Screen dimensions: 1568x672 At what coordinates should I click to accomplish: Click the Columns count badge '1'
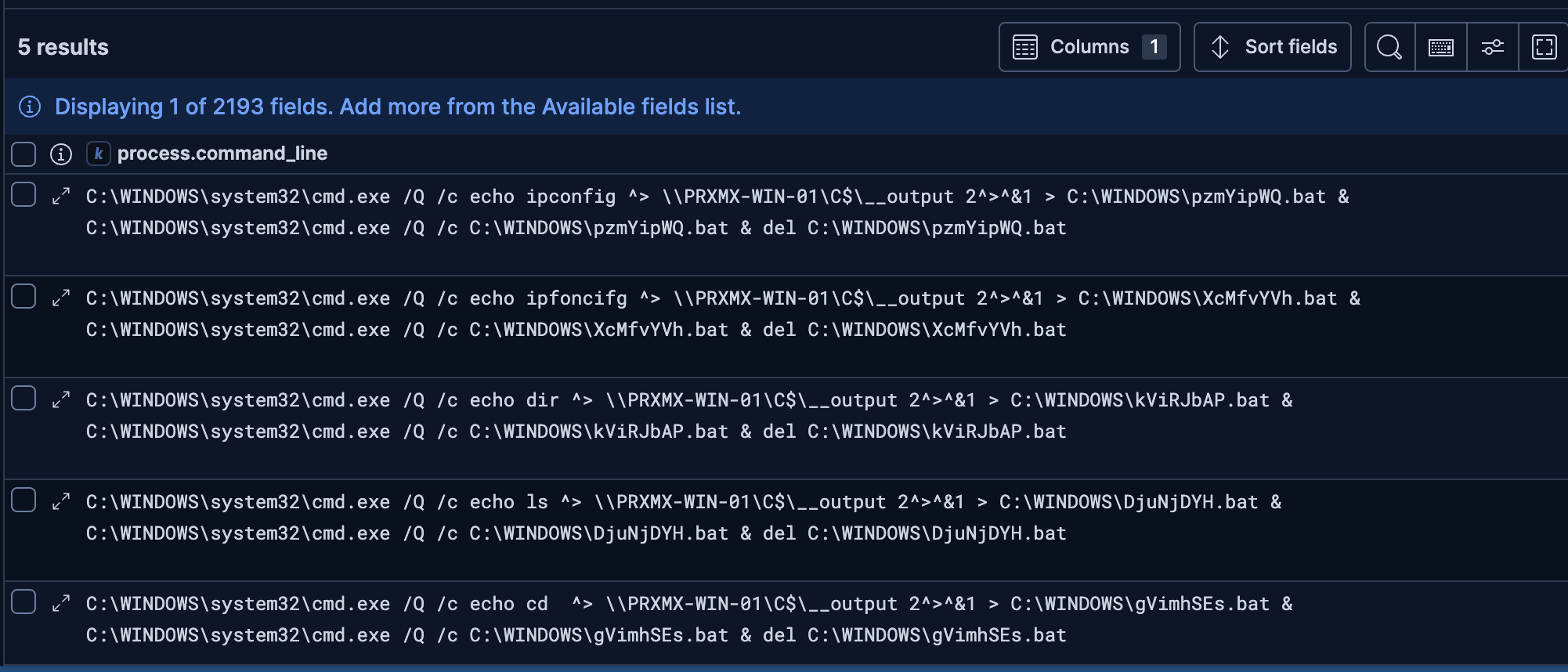1154,47
